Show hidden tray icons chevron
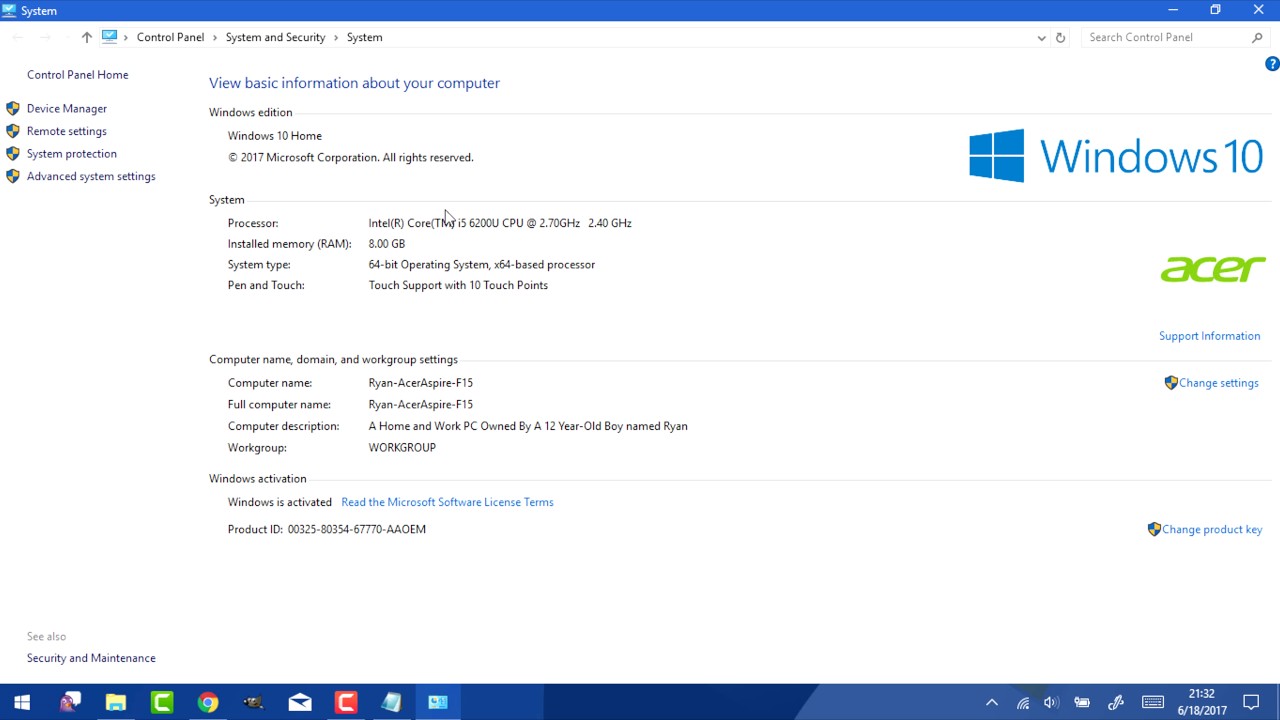The image size is (1280, 720). pyautogui.click(x=992, y=702)
